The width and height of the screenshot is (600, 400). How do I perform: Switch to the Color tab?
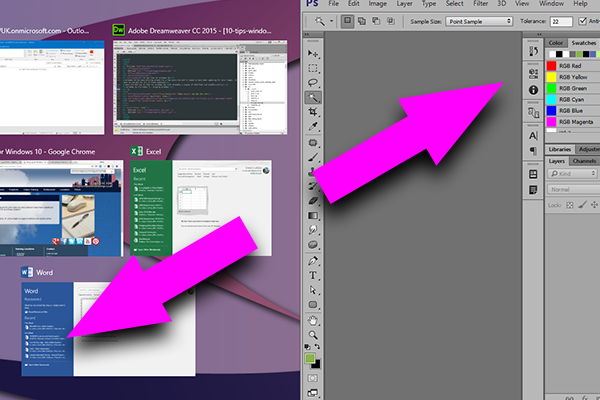[556, 43]
